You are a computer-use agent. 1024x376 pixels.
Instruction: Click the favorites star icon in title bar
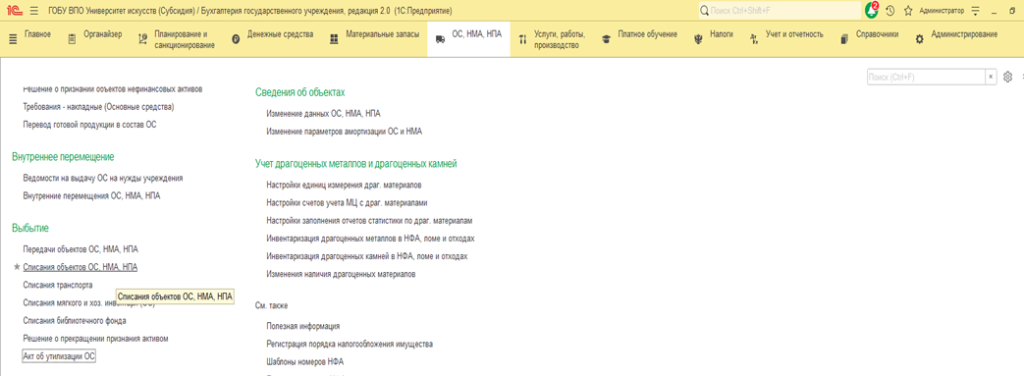(x=908, y=11)
